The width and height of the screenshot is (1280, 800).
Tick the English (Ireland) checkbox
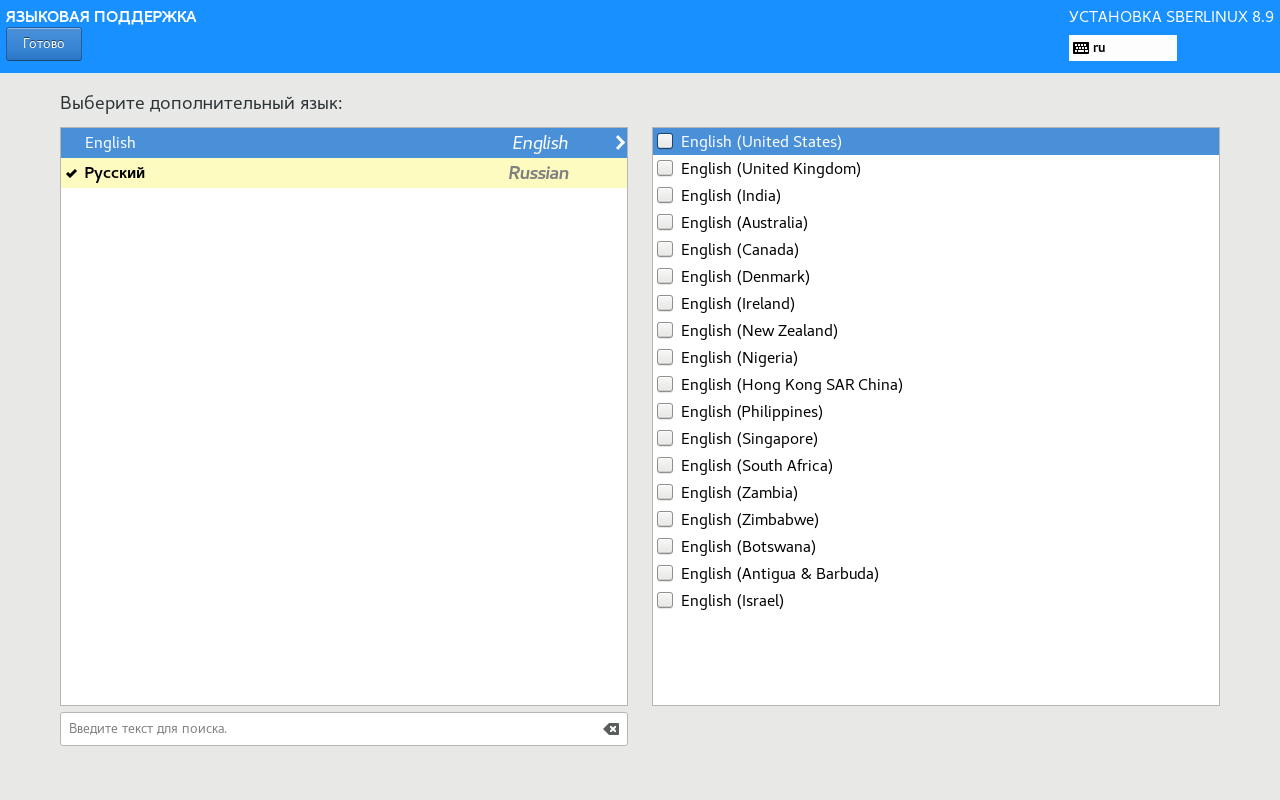tap(665, 304)
